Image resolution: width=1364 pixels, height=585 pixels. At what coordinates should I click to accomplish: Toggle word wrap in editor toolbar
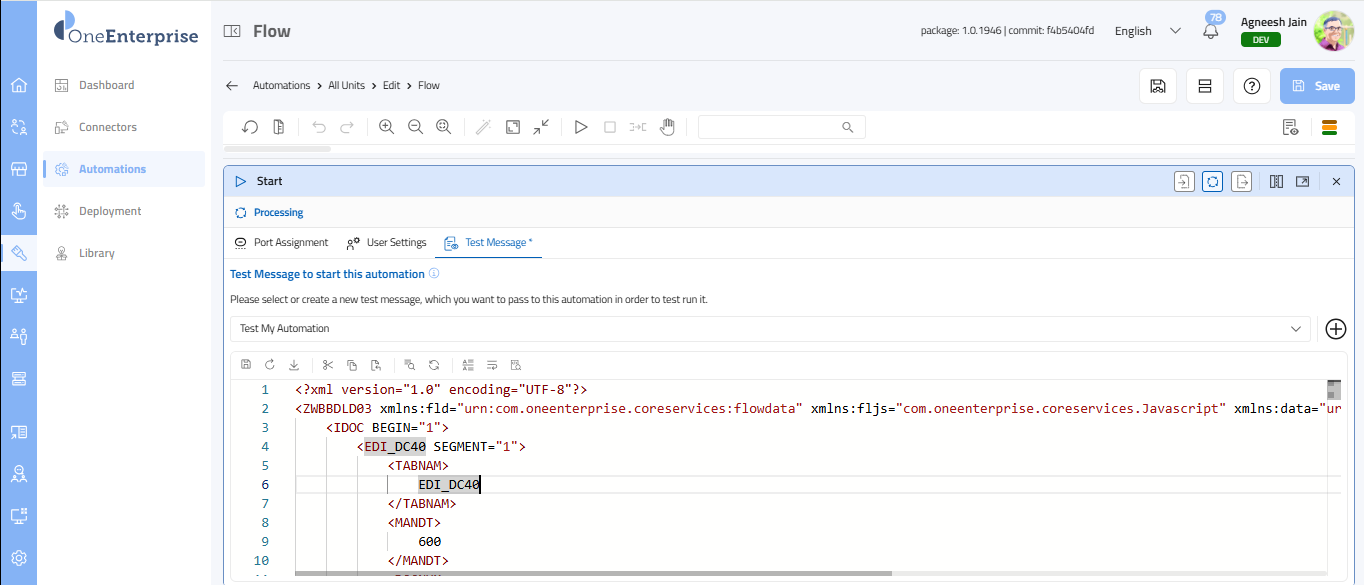(x=492, y=365)
